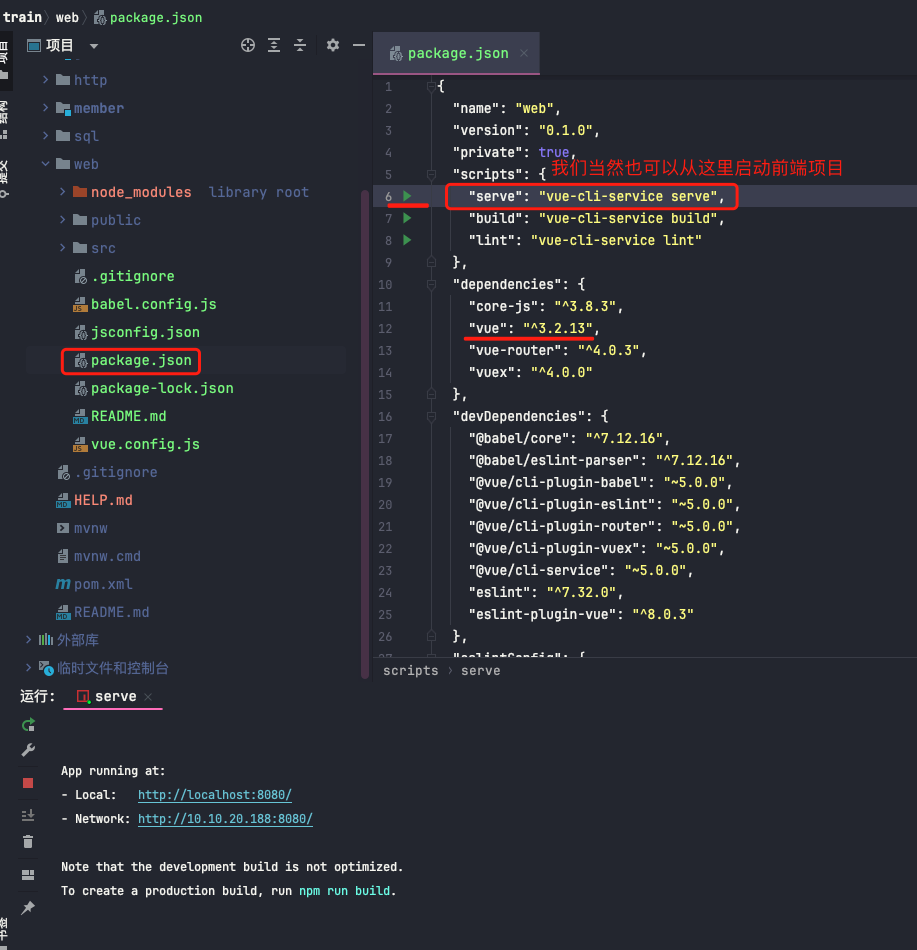The height and width of the screenshot is (950, 917).
Task: Pin the run tab with pin icon
Action: 28,908
